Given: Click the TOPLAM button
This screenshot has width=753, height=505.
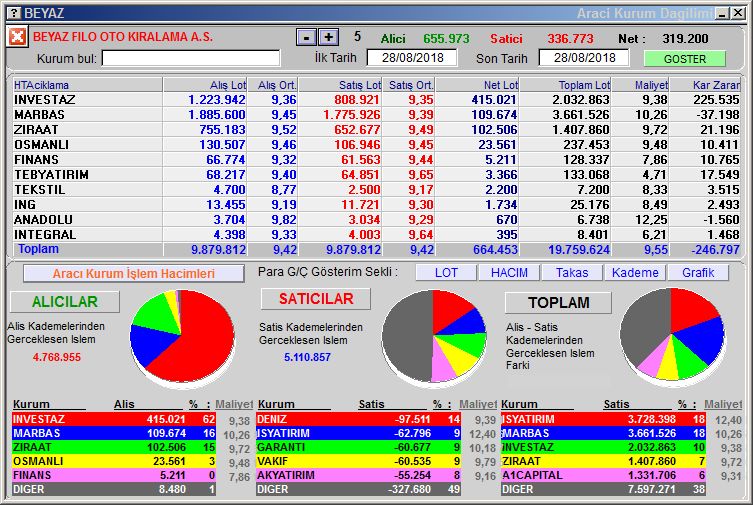Looking at the screenshot, I should point(559,303).
